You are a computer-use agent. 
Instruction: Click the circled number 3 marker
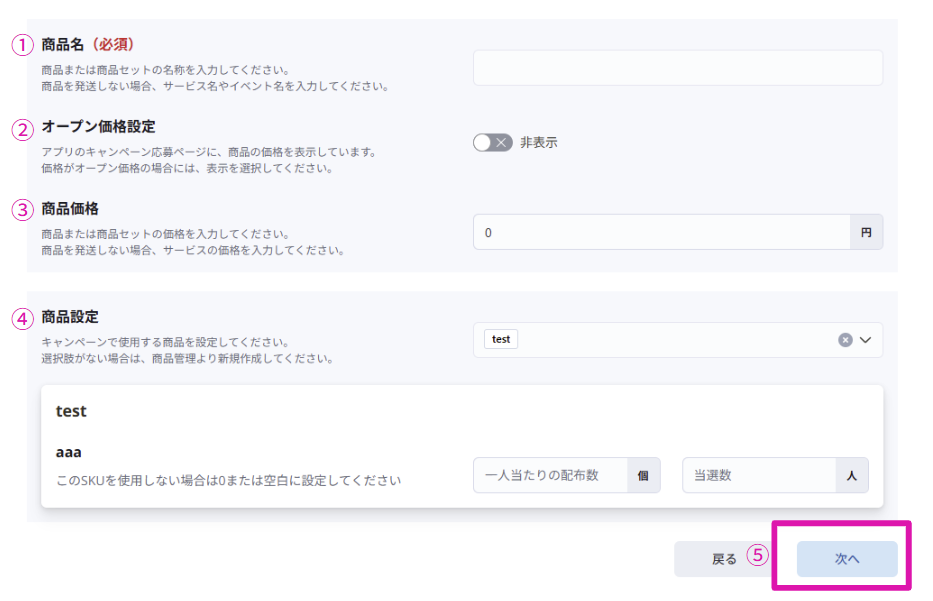(x=22, y=211)
